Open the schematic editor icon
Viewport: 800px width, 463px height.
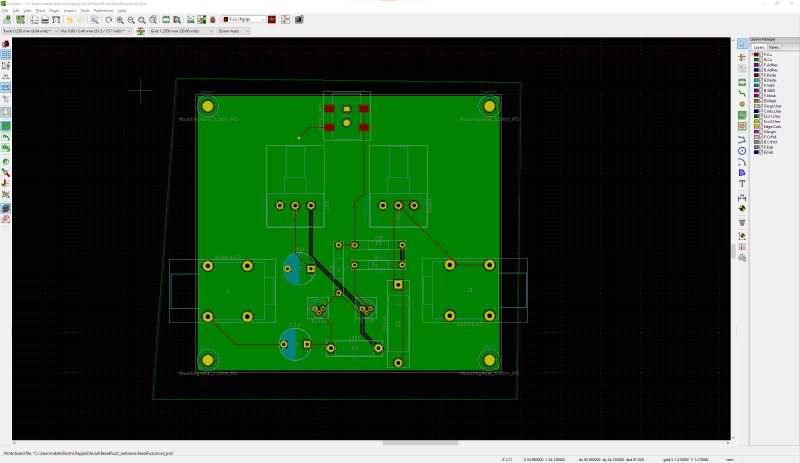click(x=285, y=19)
